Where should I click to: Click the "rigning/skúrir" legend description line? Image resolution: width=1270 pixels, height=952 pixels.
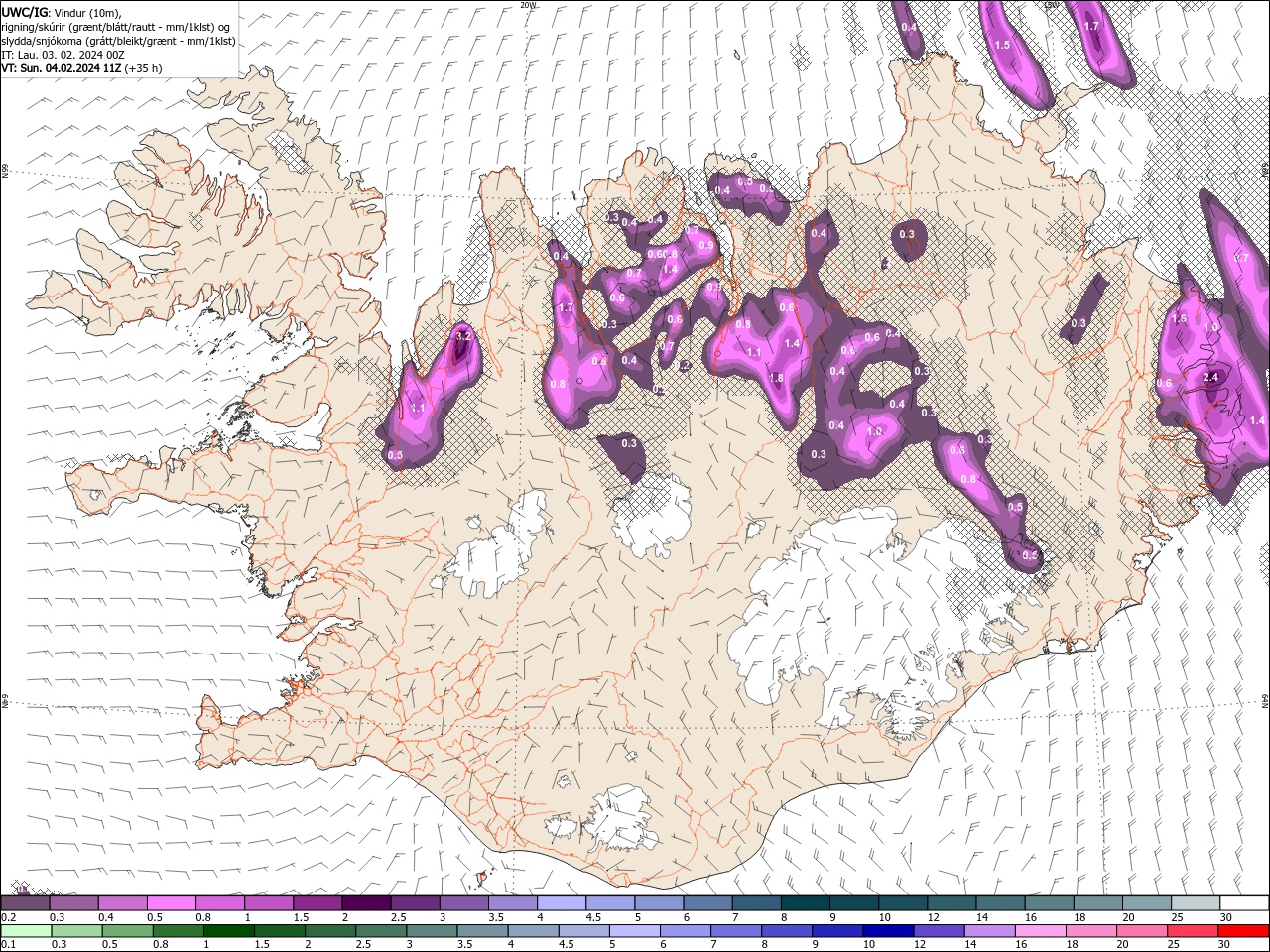click(x=117, y=27)
